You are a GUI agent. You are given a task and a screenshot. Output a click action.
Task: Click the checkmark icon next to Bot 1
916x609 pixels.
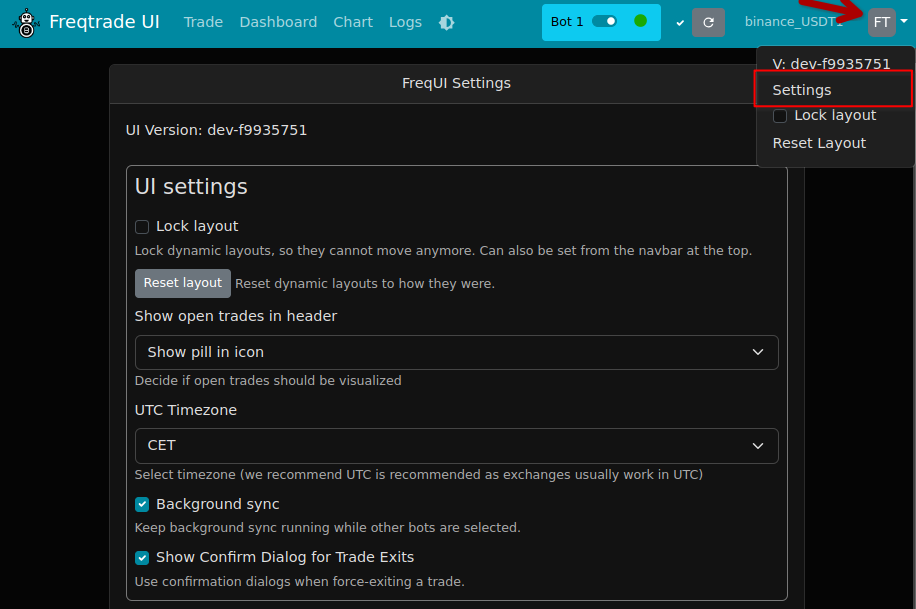pyautogui.click(x=680, y=22)
